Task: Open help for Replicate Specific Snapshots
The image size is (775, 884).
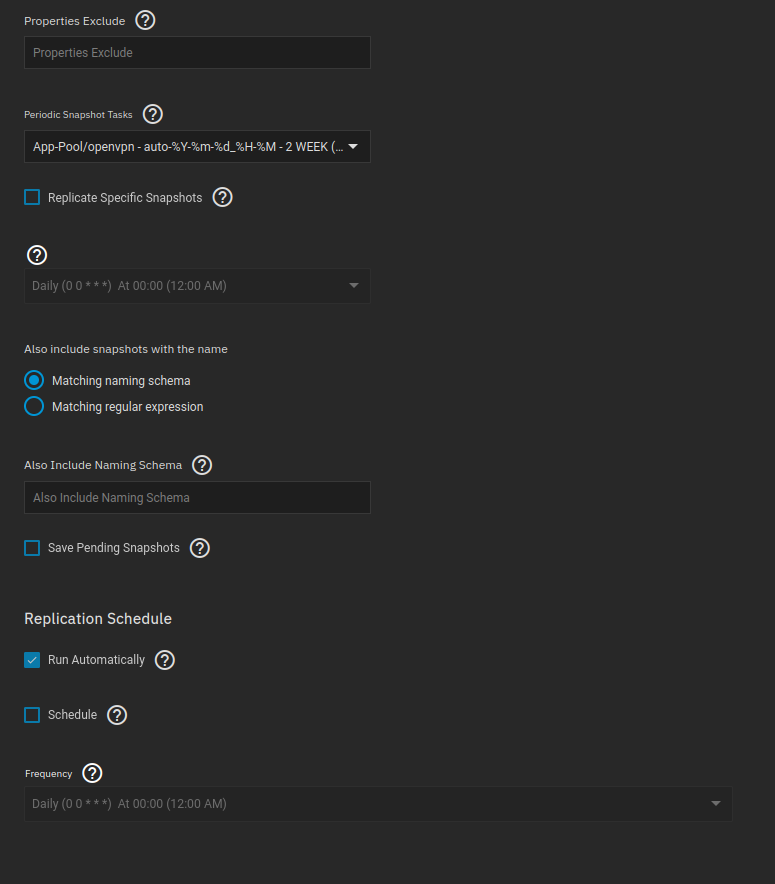Action: click(x=223, y=197)
